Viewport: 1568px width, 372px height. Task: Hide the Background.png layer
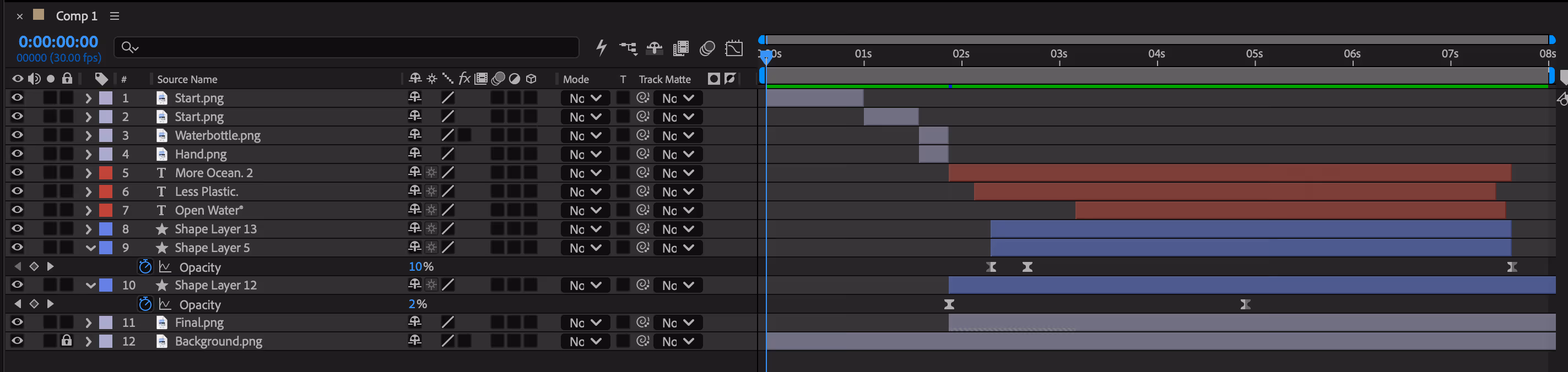coord(17,341)
